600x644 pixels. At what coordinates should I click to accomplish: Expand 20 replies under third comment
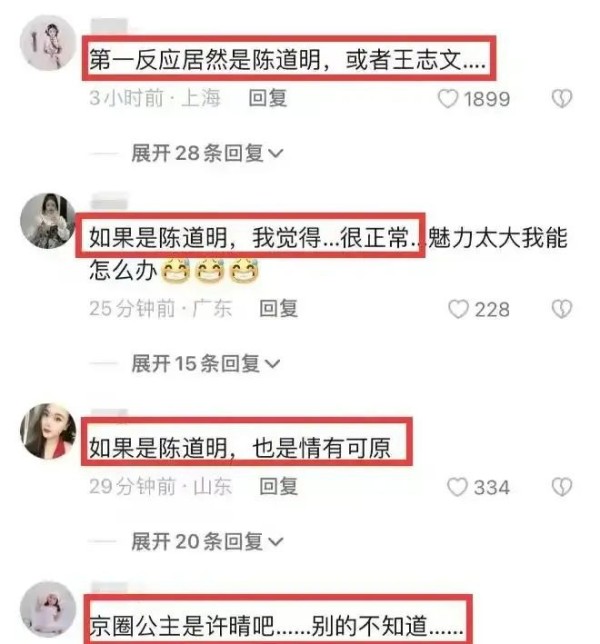click(207, 541)
